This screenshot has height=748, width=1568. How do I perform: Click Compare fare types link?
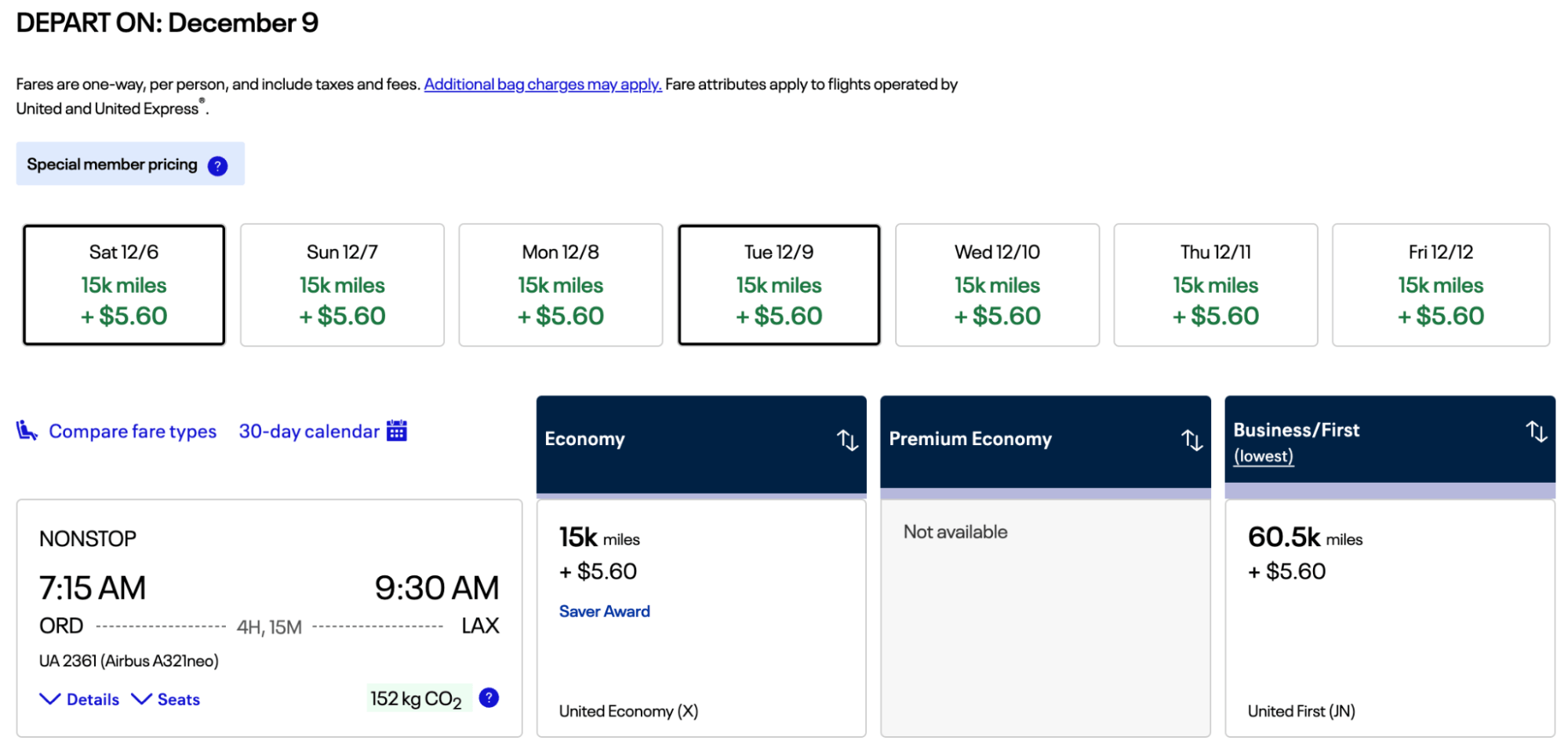133,431
